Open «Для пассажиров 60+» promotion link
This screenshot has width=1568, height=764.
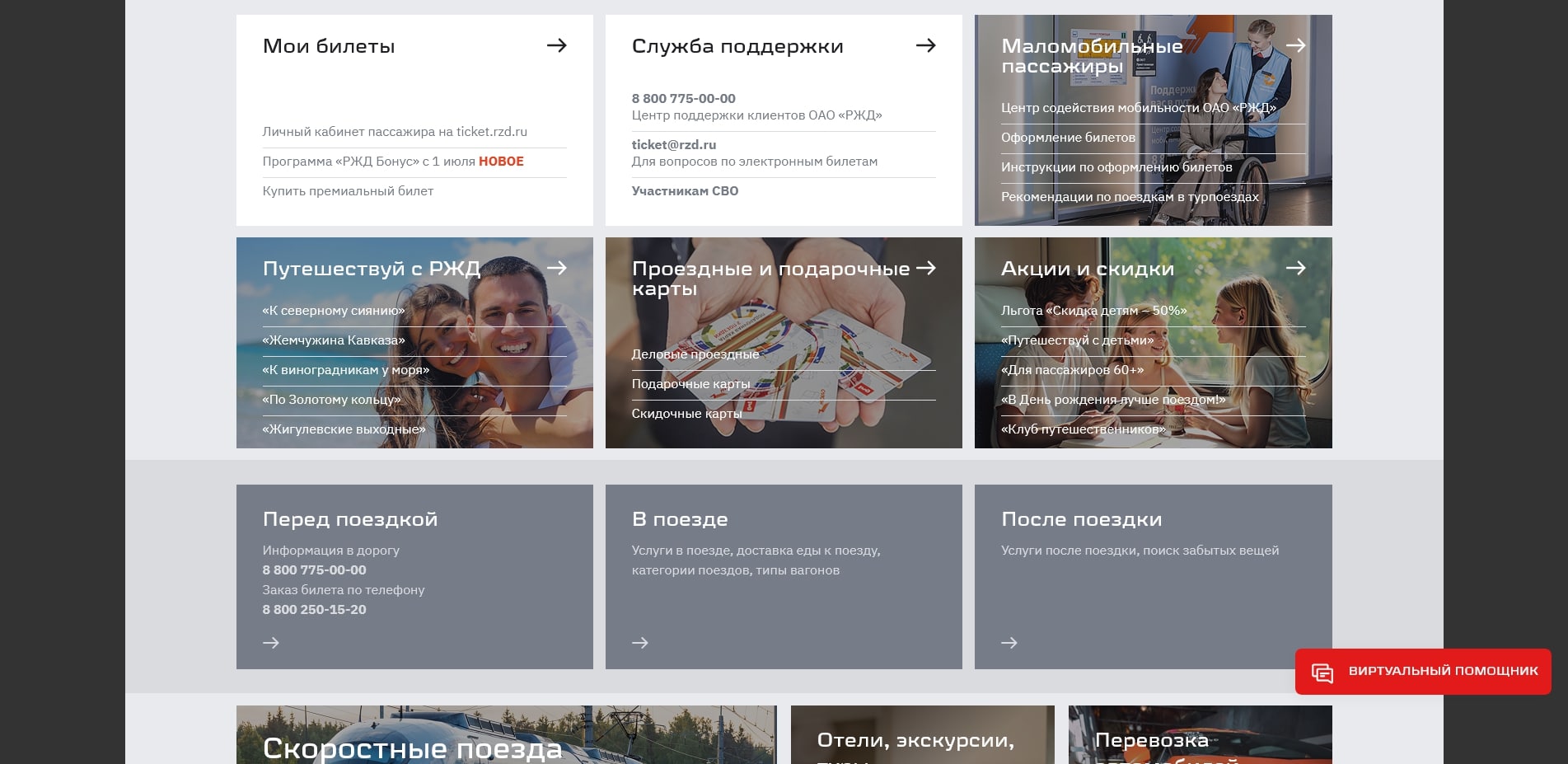click(x=1072, y=370)
